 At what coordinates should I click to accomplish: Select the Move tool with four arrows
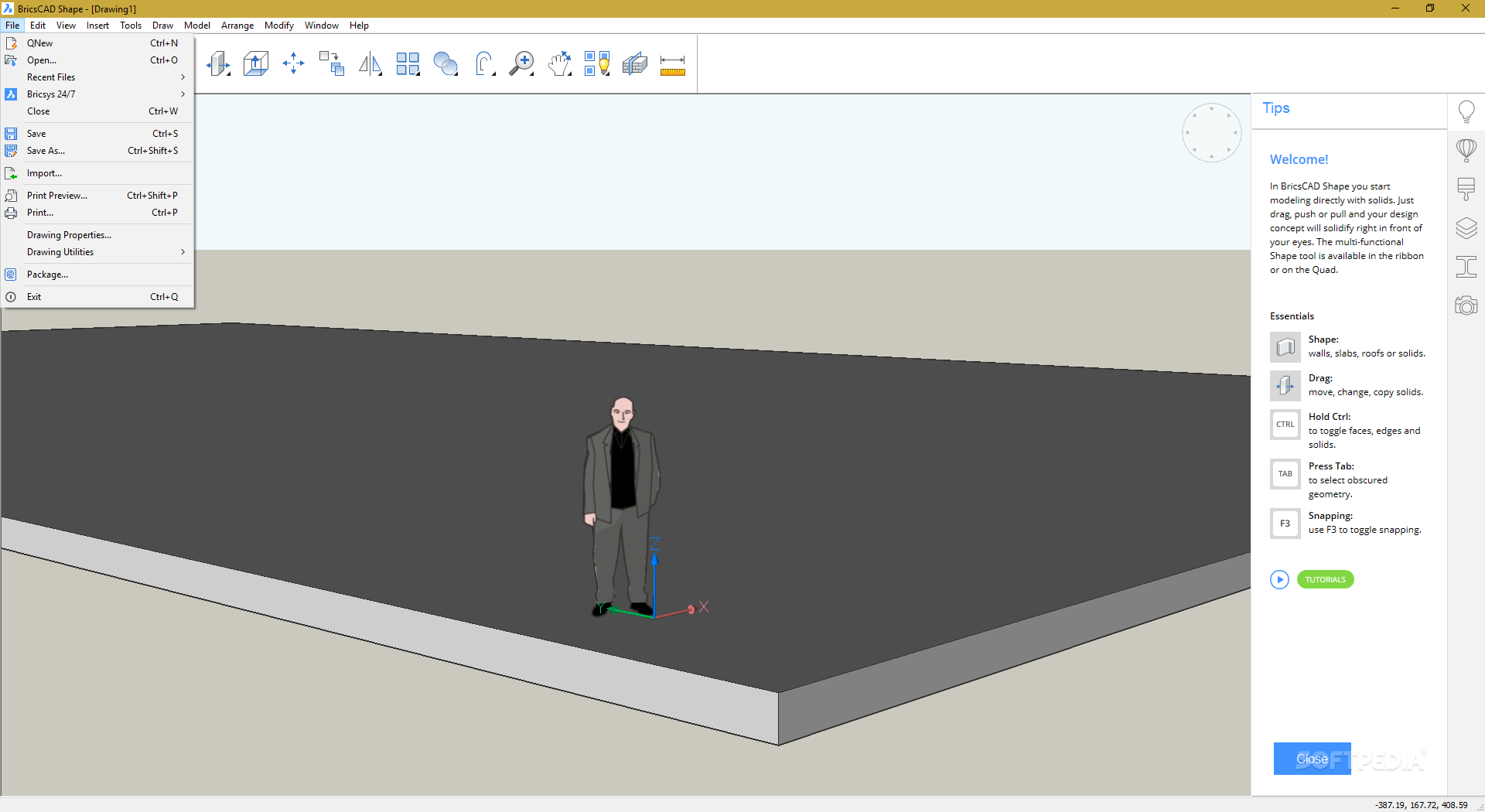pyautogui.click(x=294, y=63)
